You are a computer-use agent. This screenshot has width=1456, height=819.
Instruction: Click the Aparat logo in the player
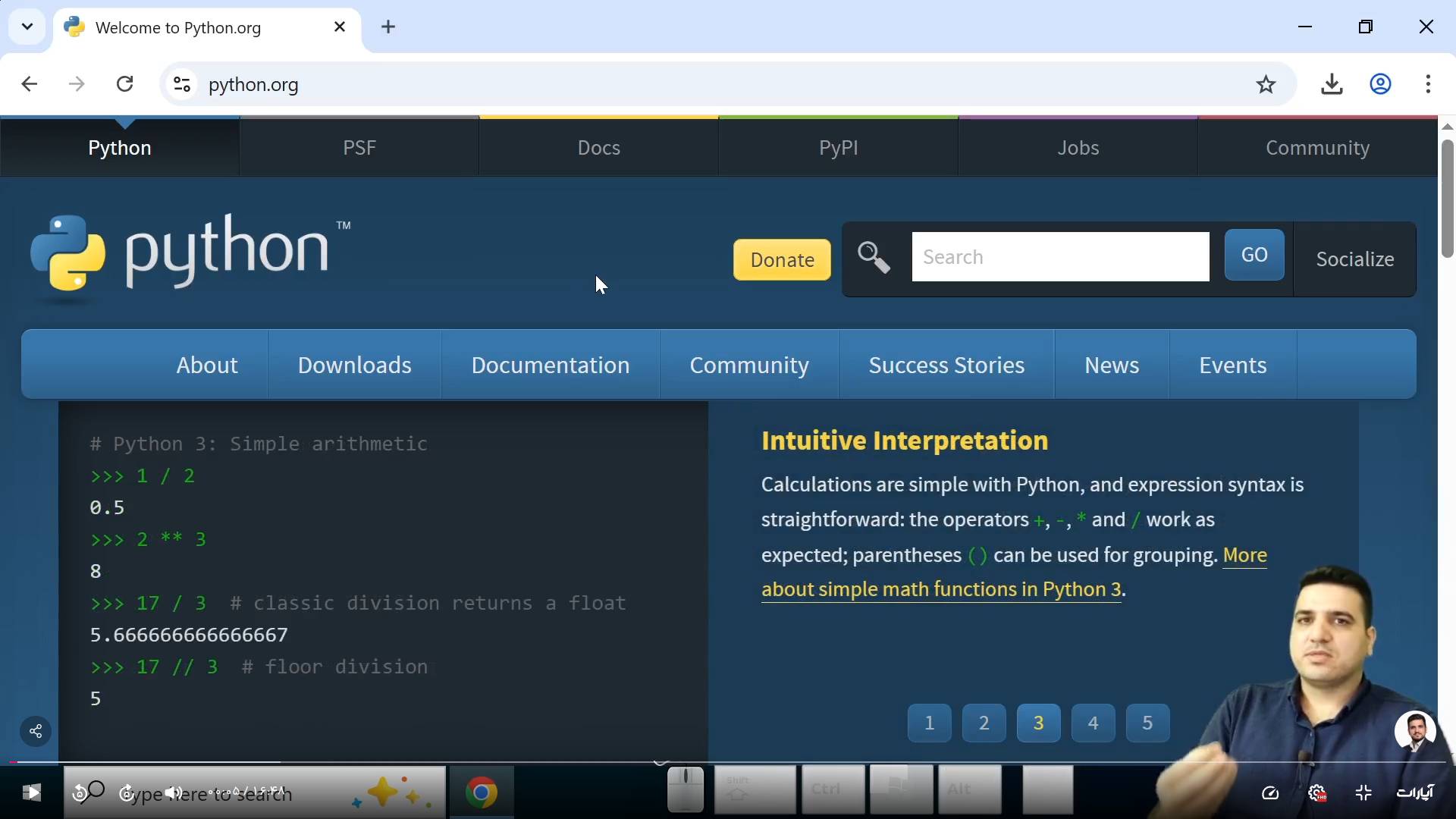[x=1415, y=792]
